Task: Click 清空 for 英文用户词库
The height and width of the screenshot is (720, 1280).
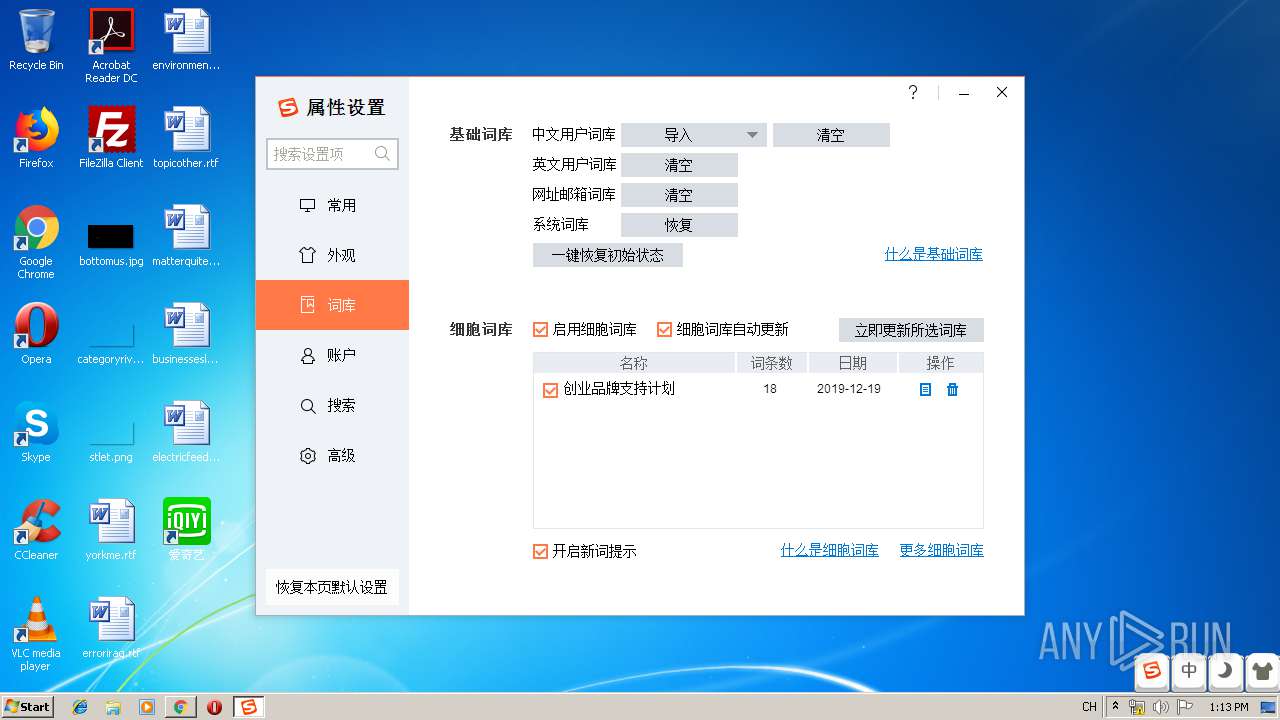Action: tap(679, 165)
